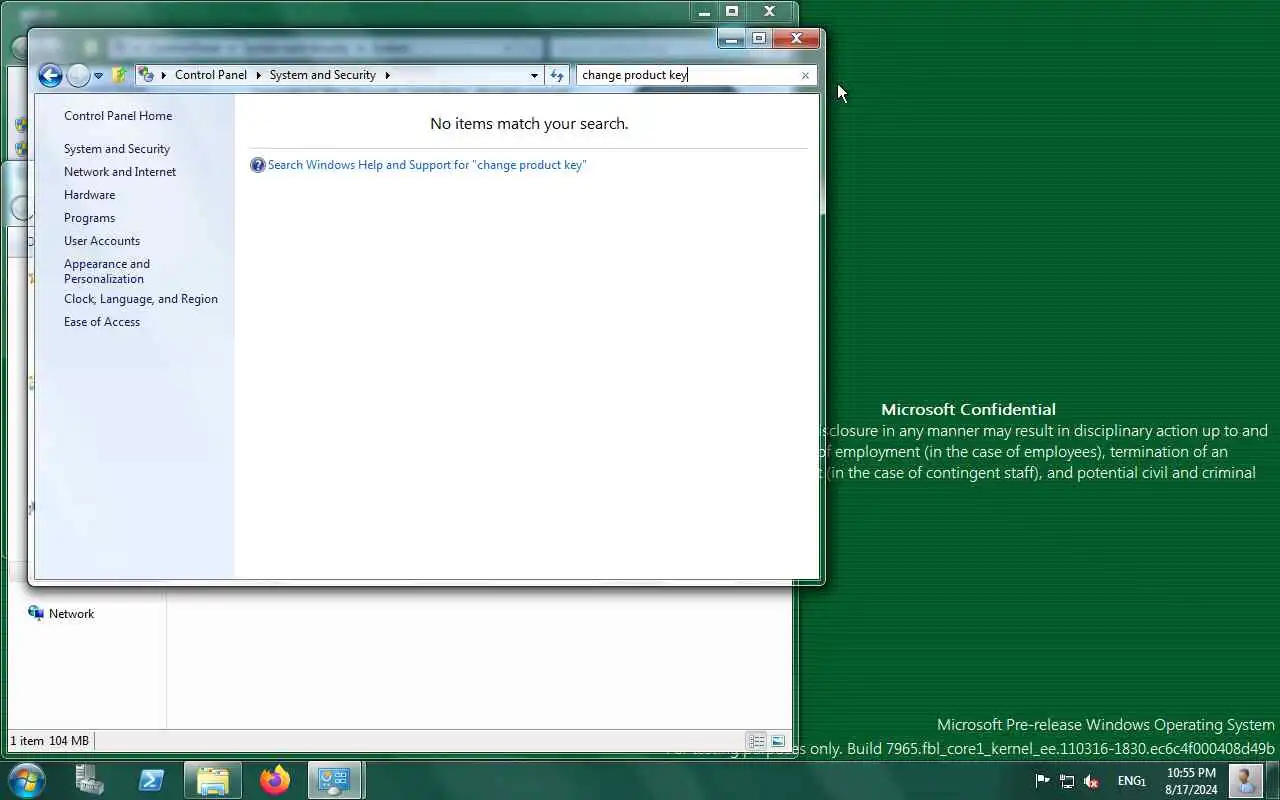Open Ease of Access category
Image resolution: width=1280 pixels, height=800 pixels.
pyautogui.click(x=102, y=322)
